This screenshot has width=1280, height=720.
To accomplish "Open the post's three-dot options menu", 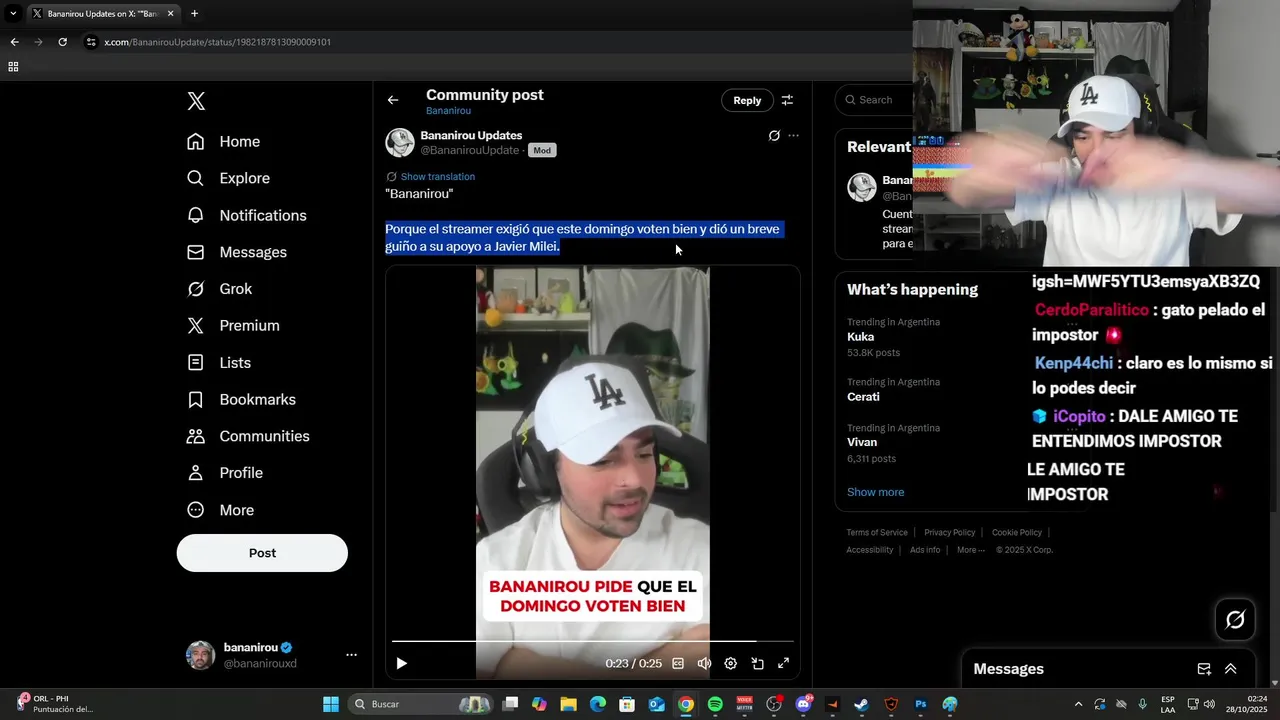I will pos(793,136).
